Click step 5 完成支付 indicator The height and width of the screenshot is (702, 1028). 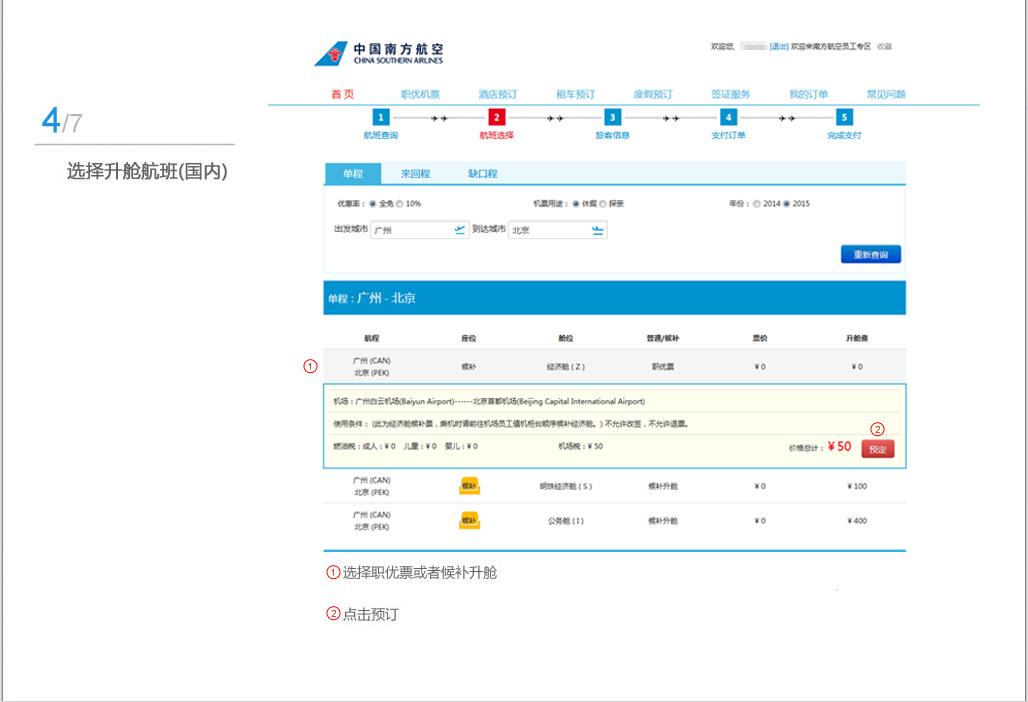pos(845,117)
